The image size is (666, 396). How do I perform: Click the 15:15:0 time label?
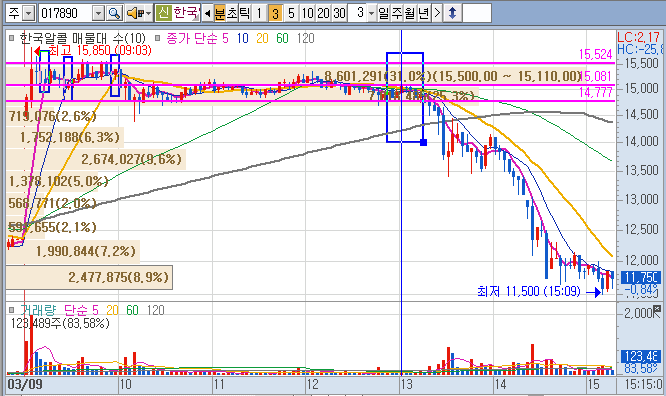[643, 385]
